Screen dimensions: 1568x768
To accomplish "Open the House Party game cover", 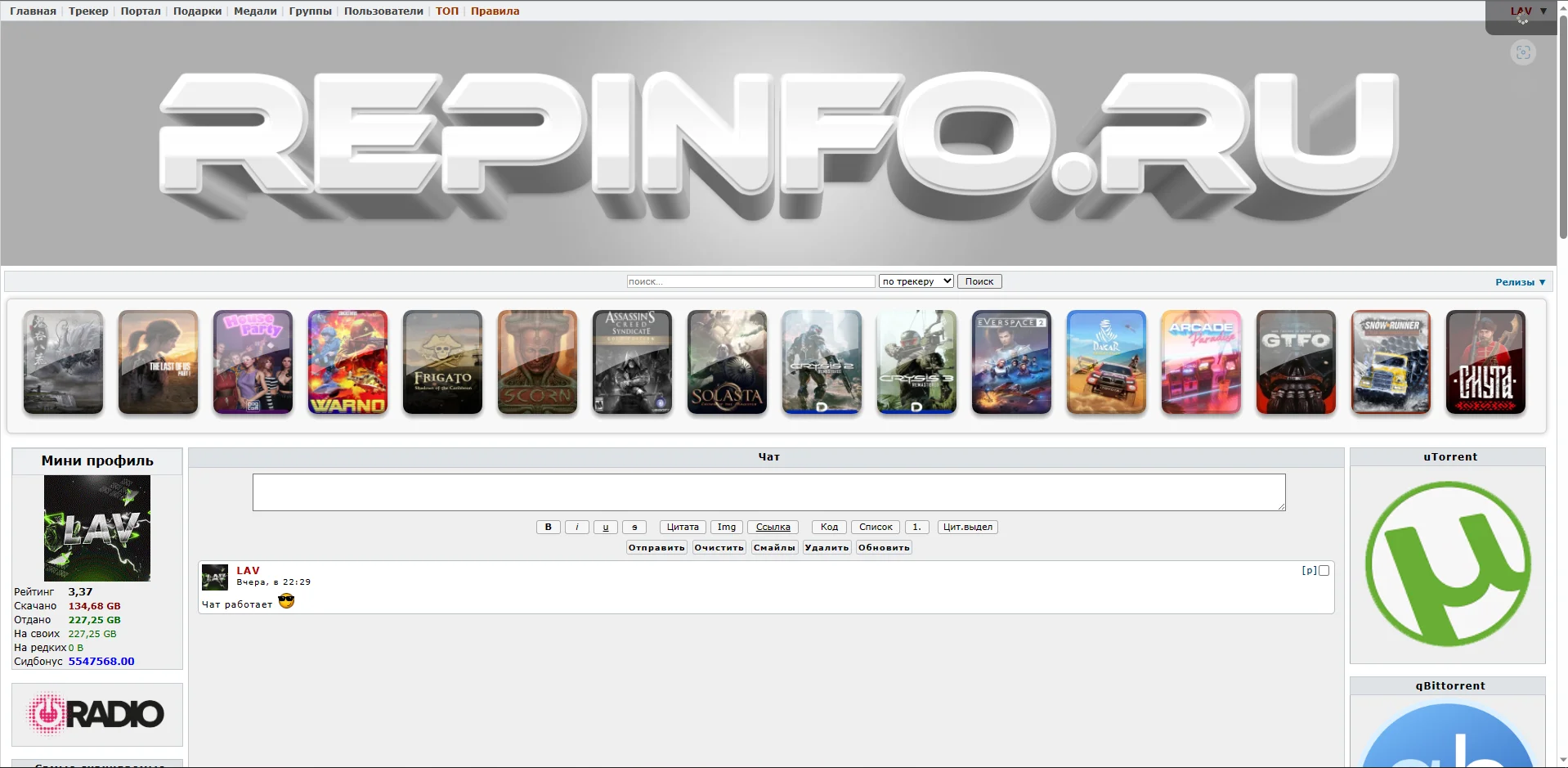I will 253,362.
